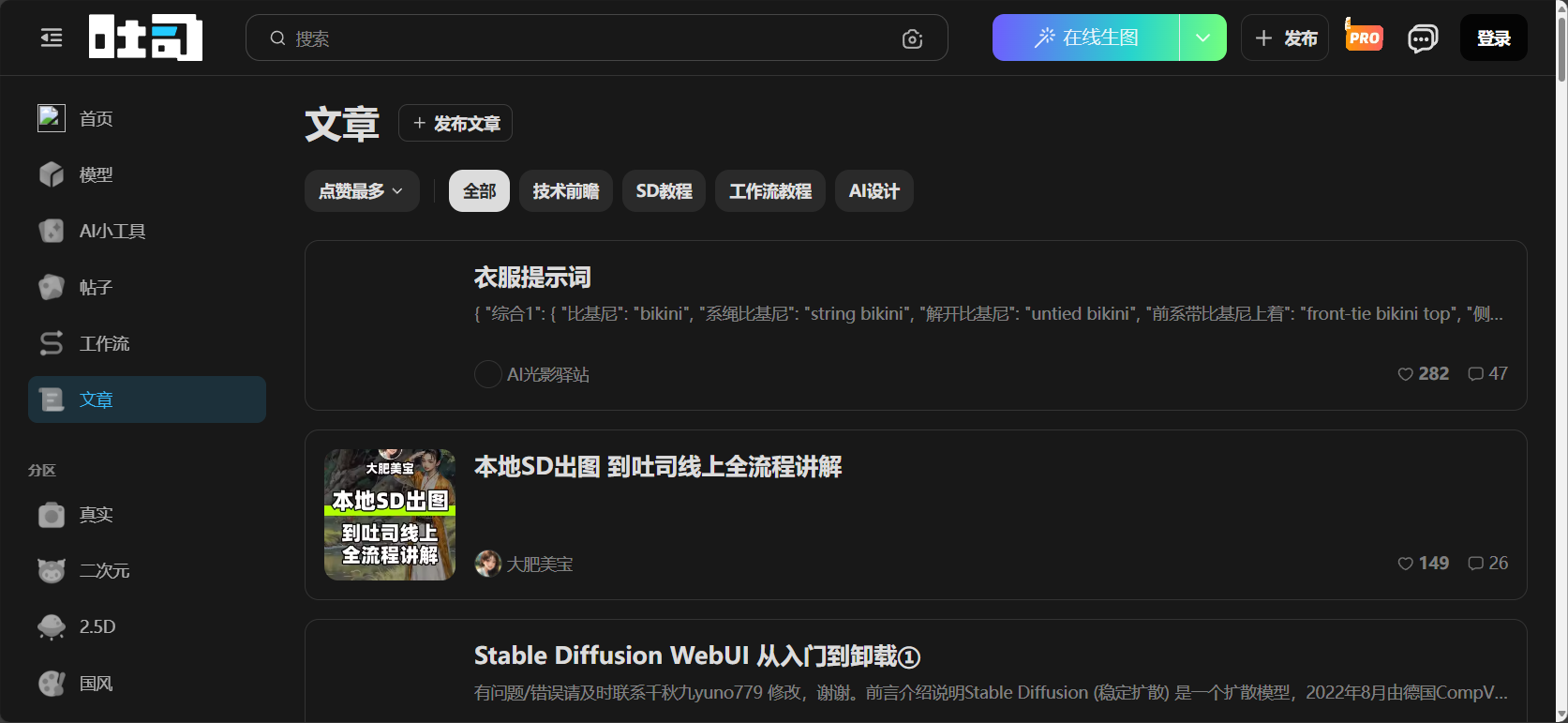Open 大肥美宝 author avatar
Viewport: 1568px width, 723px height.
488,564
